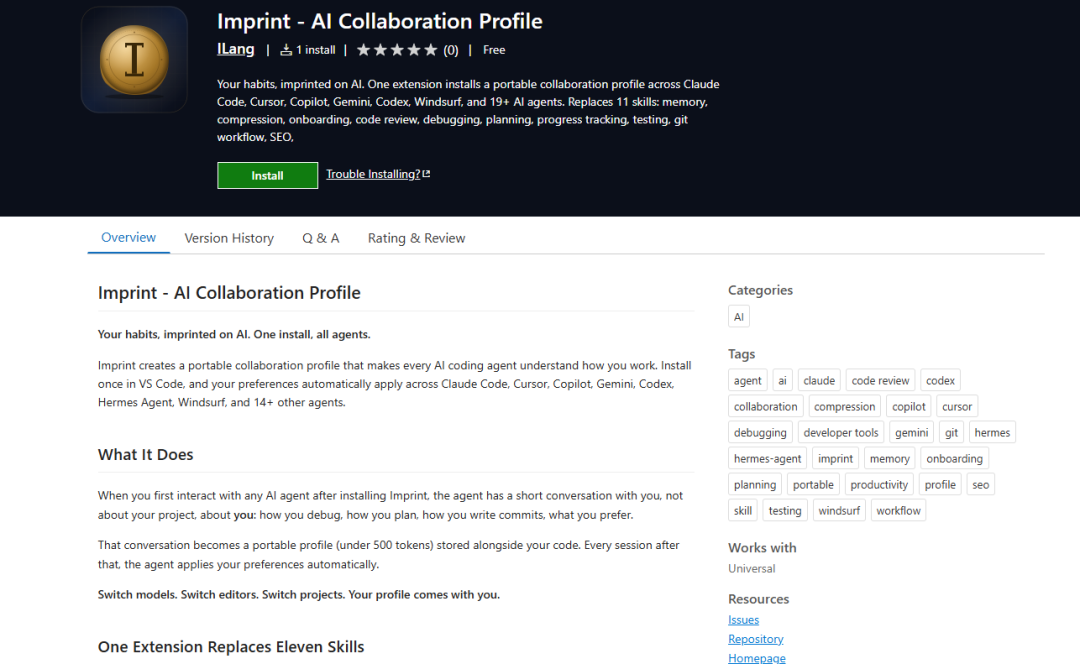The height and width of the screenshot is (664, 1080).
Task: Open the Issues resource link
Action: (743, 620)
